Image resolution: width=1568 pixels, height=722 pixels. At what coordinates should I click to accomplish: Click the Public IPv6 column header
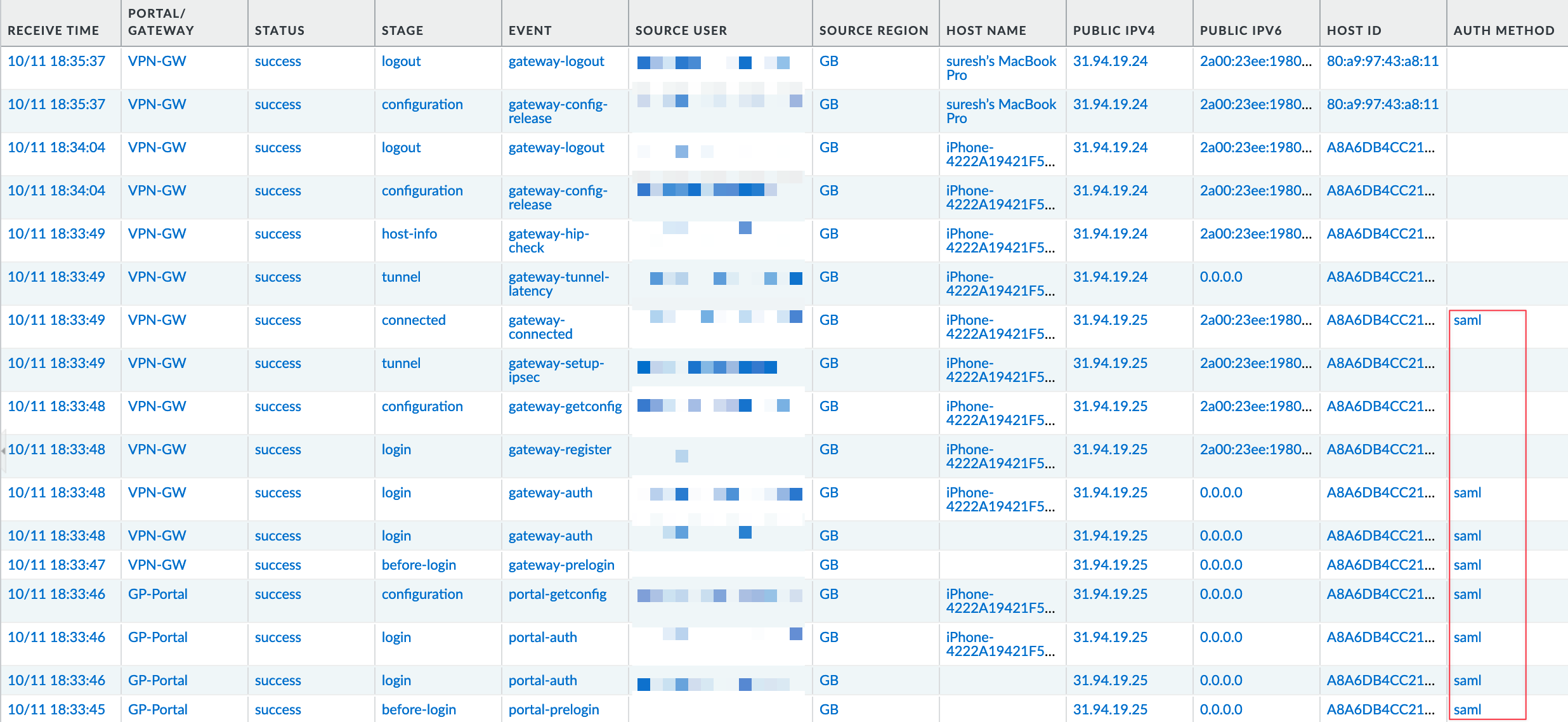[x=1240, y=30]
